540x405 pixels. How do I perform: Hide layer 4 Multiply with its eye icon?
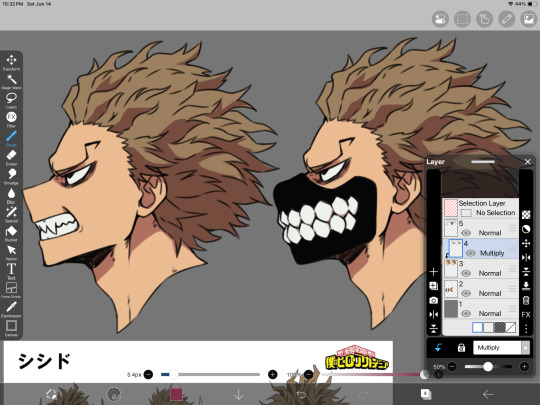pos(470,253)
